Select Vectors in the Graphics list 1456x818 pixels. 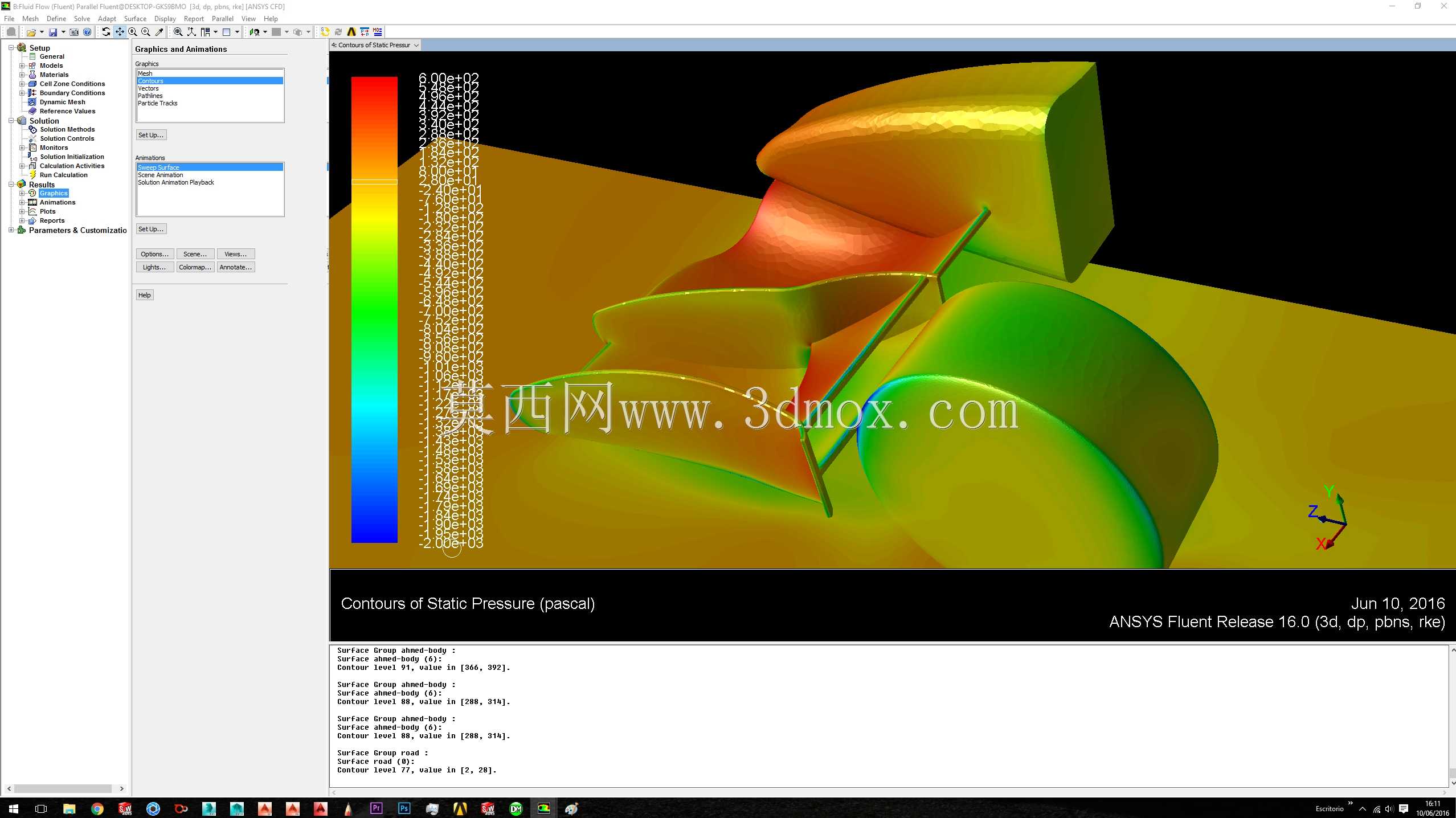coord(210,88)
